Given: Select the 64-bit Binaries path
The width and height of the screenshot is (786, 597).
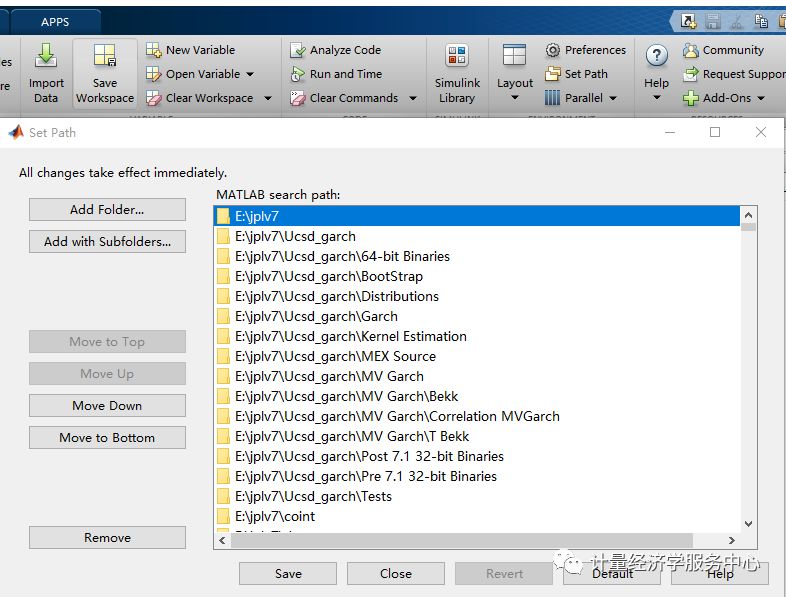Looking at the screenshot, I should coord(477,256).
